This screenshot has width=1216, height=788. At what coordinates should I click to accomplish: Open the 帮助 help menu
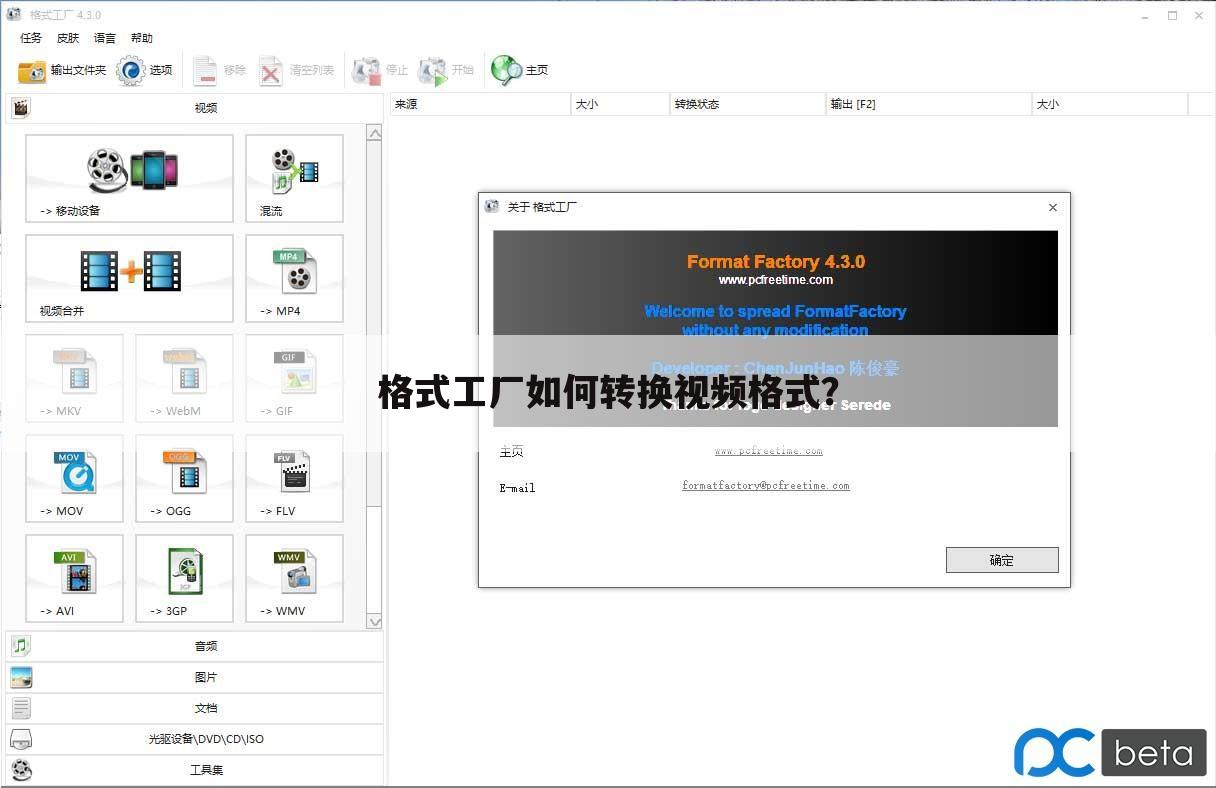tap(141, 38)
